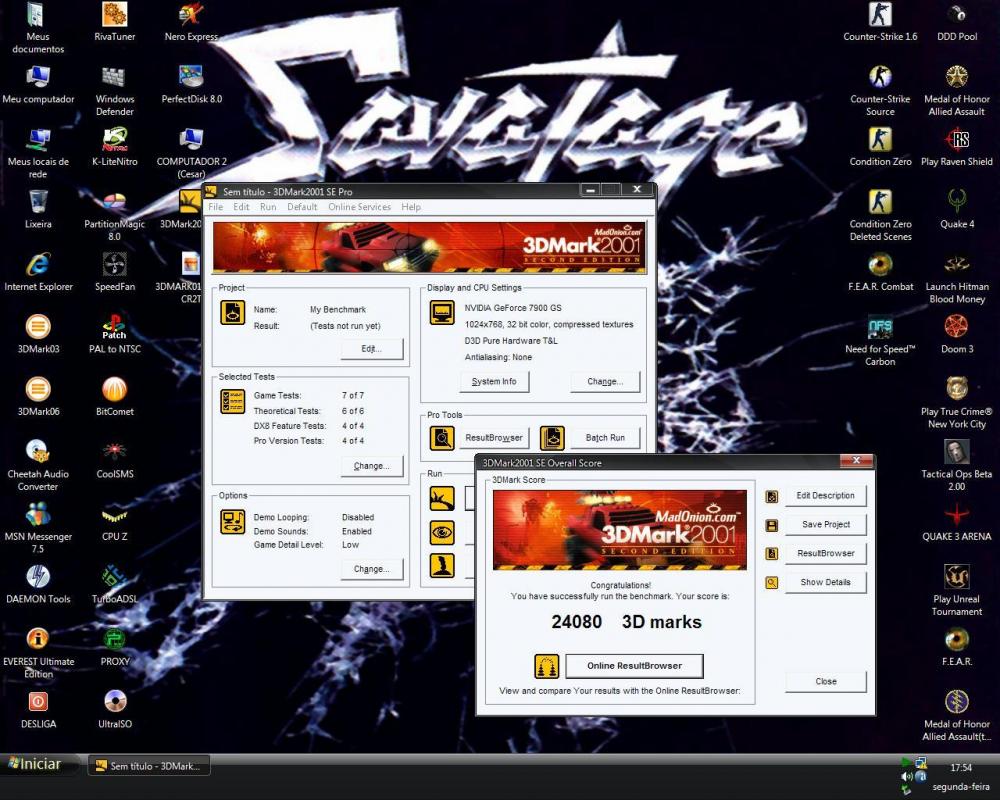Click the Online ResultBrowser button
The image size is (1000, 800).
634,666
